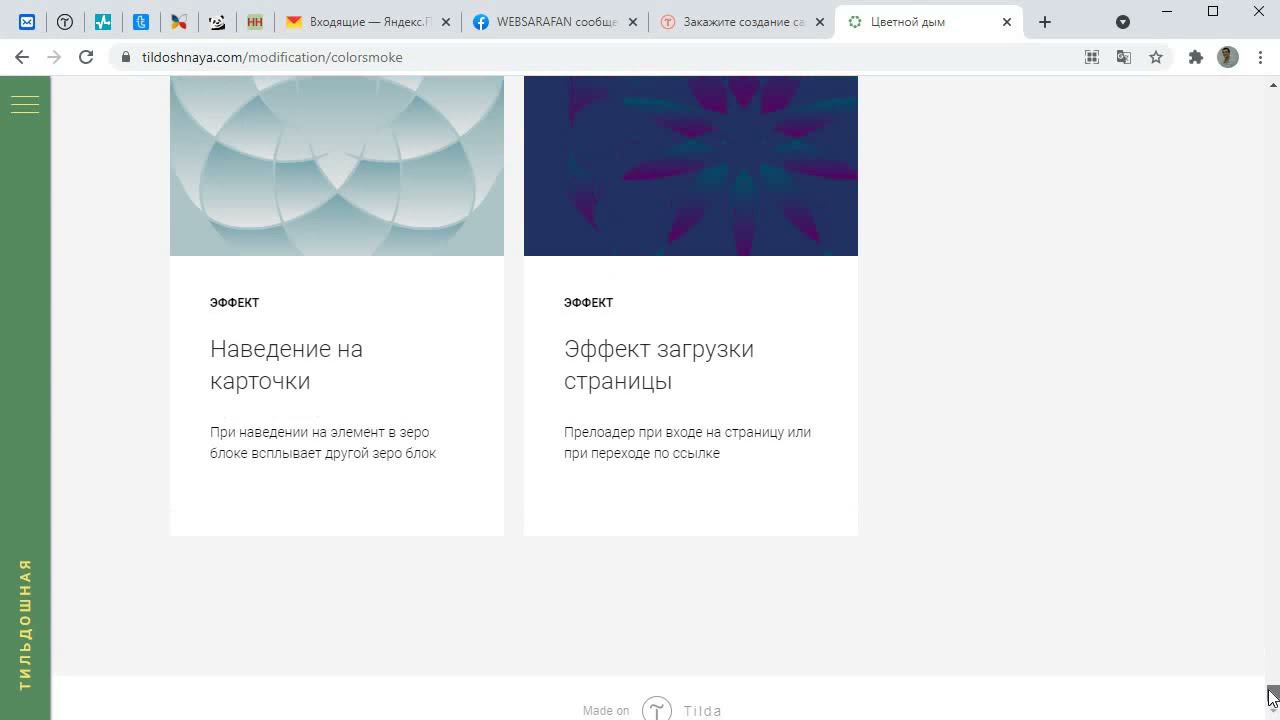Close the Входящие — Яндекс tab
Image resolution: width=1280 pixels, height=720 pixels.
pyautogui.click(x=446, y=22)
